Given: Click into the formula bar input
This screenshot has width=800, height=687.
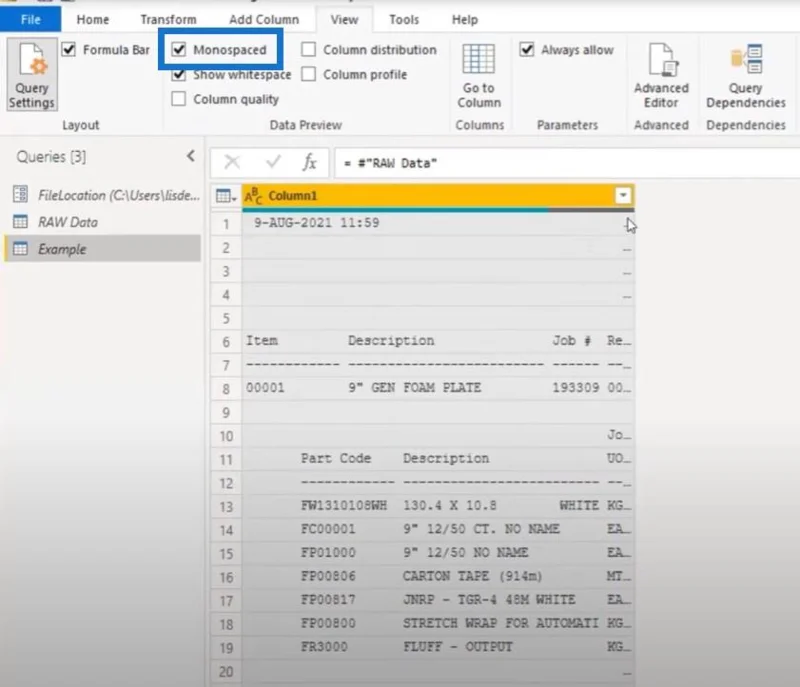Looking at the screenshot, I should (566, 163).
